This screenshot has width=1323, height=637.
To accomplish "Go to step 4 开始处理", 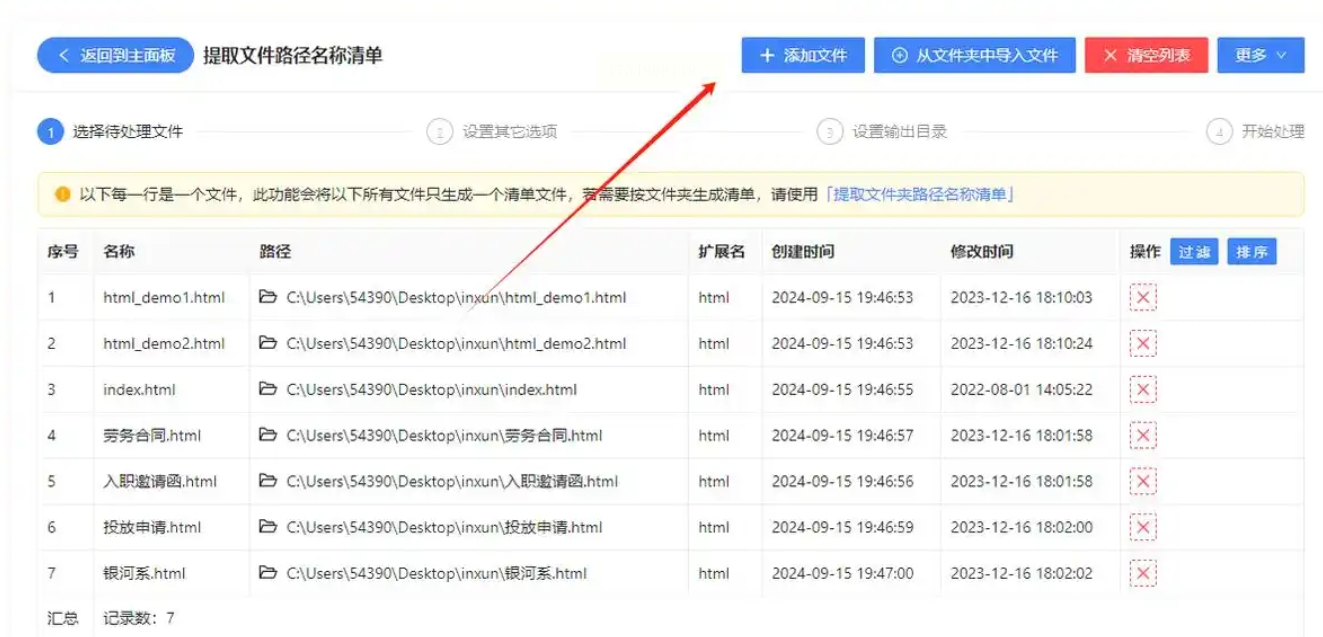I will click(x=1255, y=131).
